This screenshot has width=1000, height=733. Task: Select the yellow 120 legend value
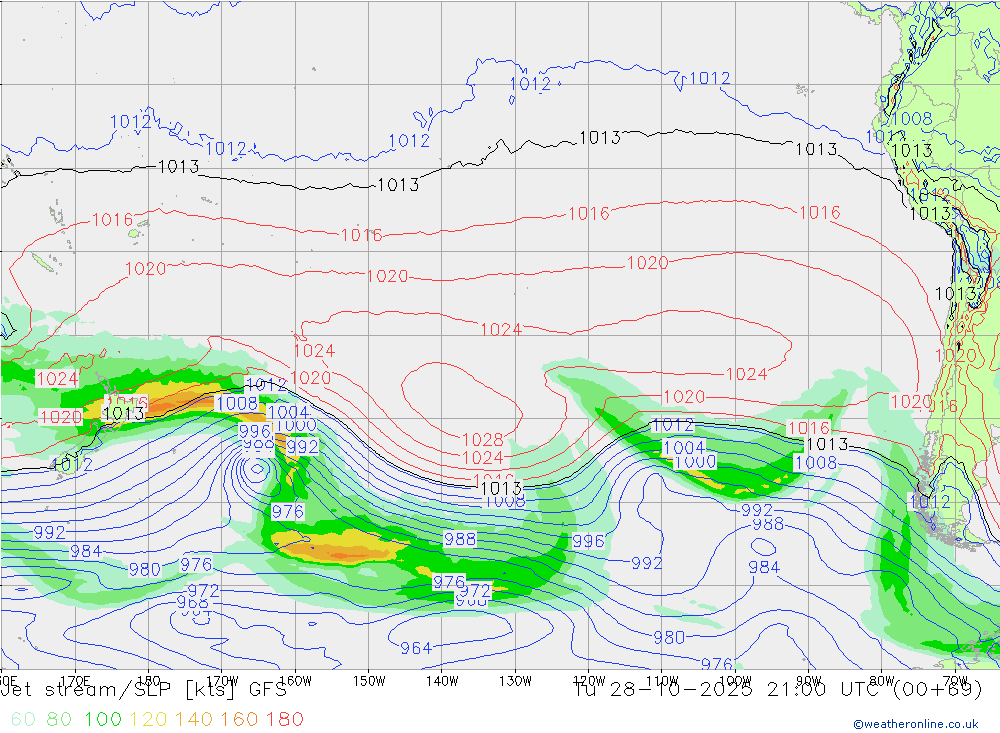(x=148, y=719)
